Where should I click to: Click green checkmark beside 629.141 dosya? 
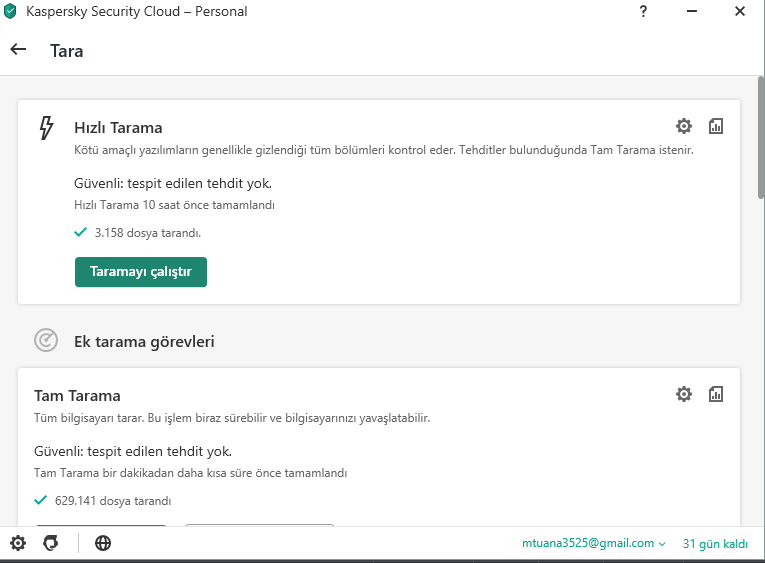[x=40, y=500]
